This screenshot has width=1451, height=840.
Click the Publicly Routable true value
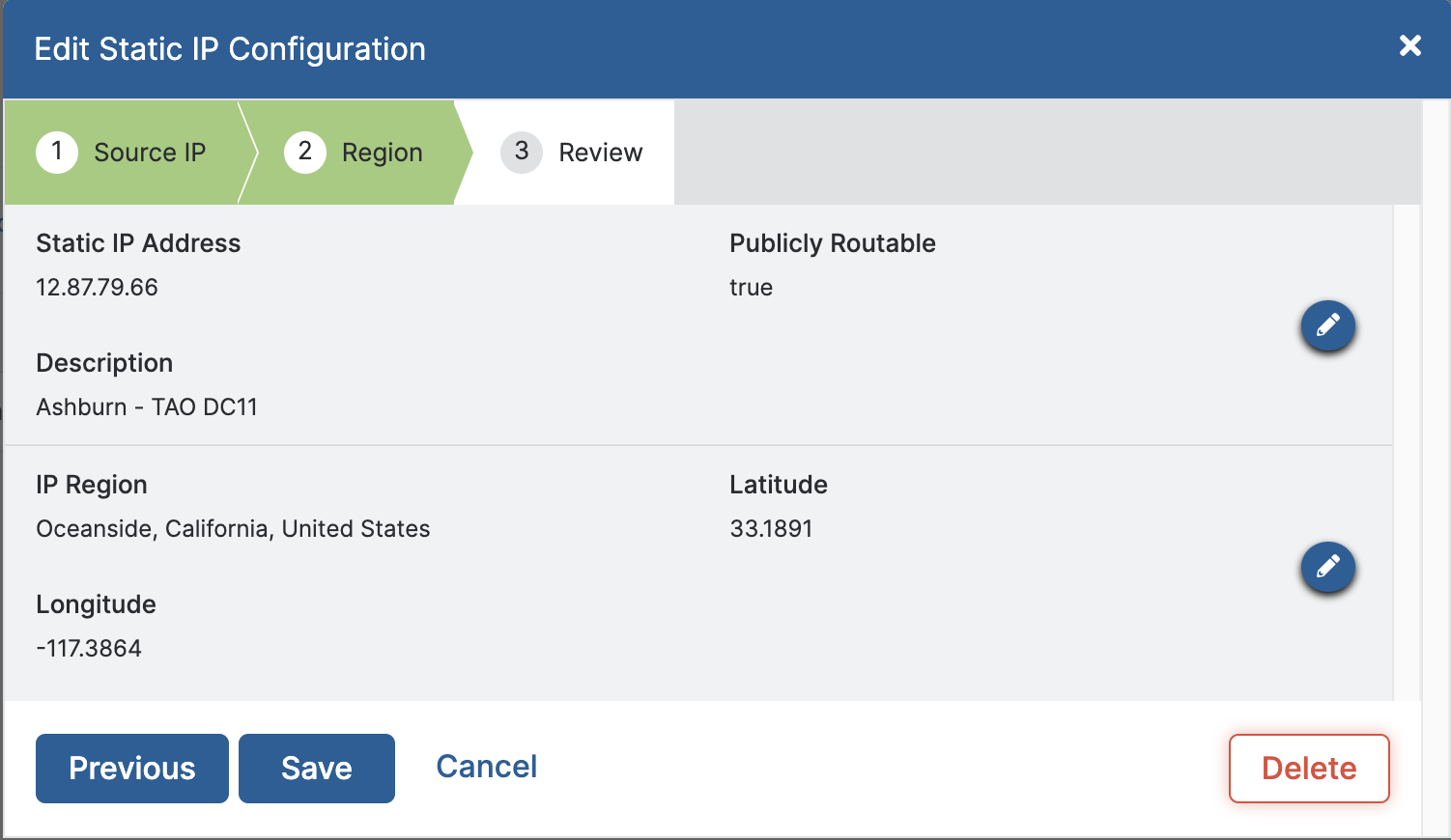752,287
